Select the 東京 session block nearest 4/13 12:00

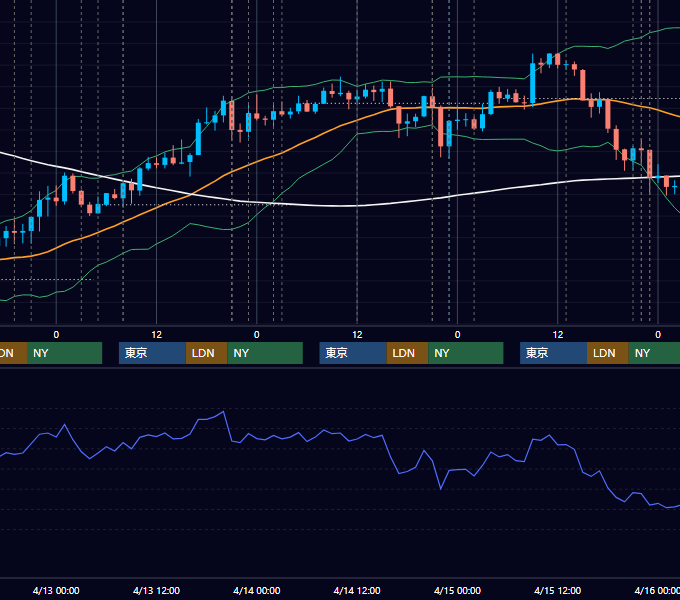(152, 353)
